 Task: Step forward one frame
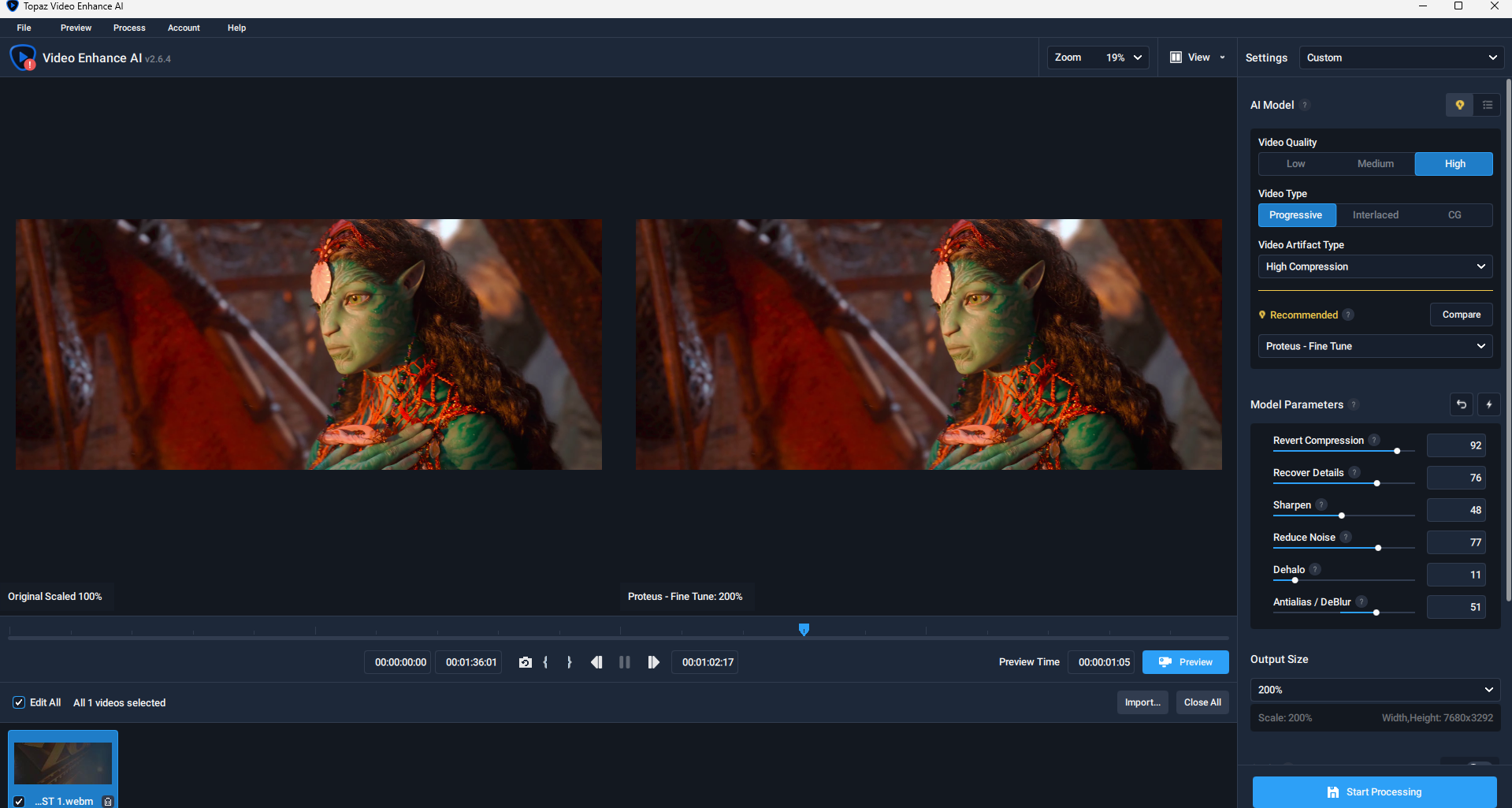653,662
